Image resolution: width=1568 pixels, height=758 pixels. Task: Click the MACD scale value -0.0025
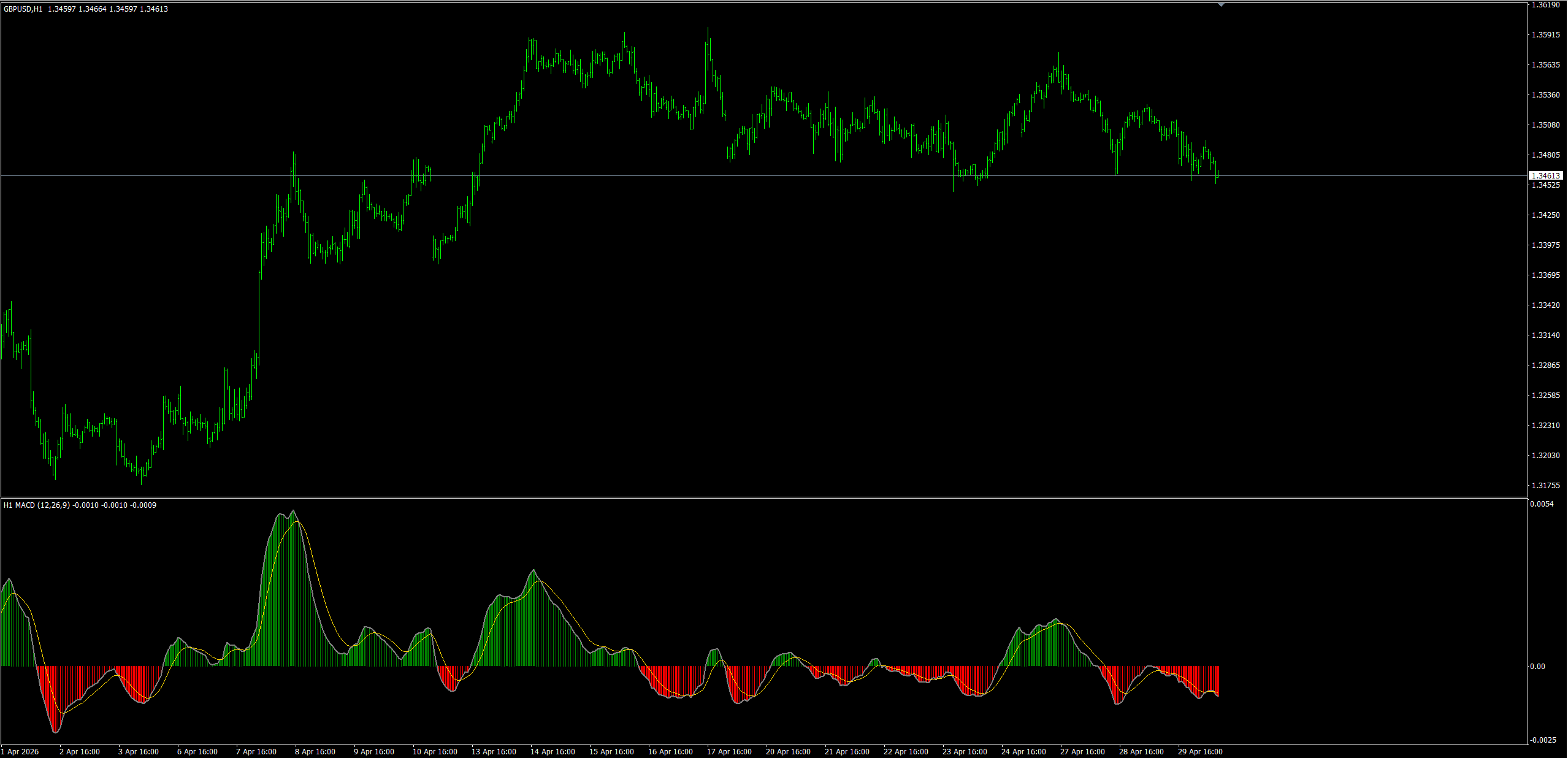pyautogui.click(x=1542, y=740)
